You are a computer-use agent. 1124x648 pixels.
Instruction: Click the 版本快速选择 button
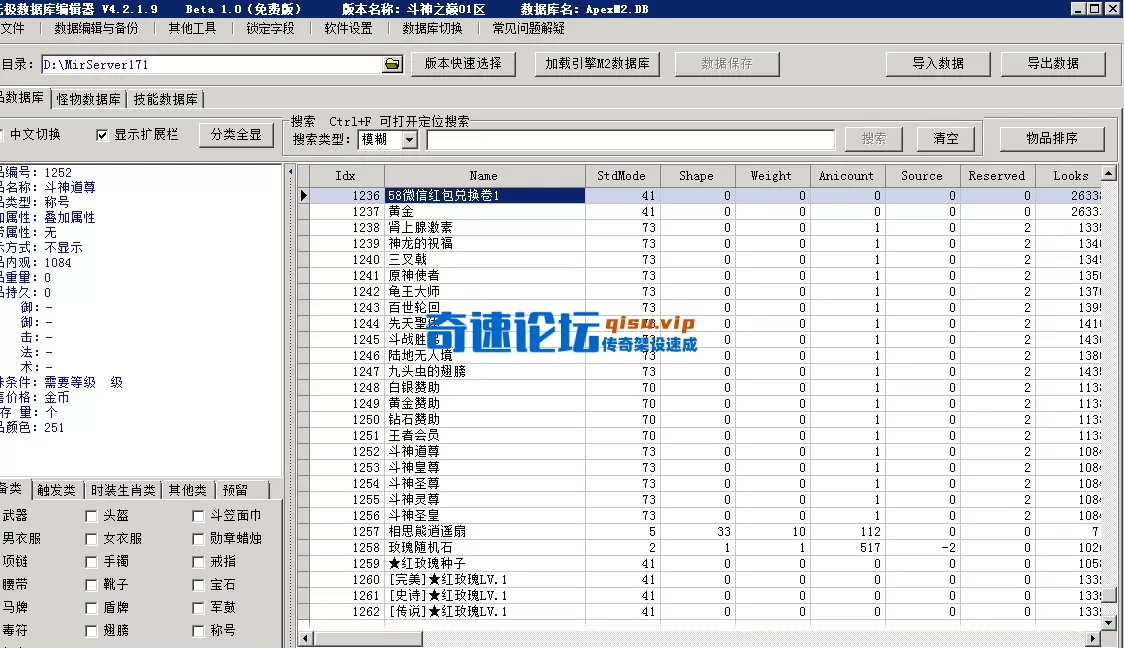point(463,64)
